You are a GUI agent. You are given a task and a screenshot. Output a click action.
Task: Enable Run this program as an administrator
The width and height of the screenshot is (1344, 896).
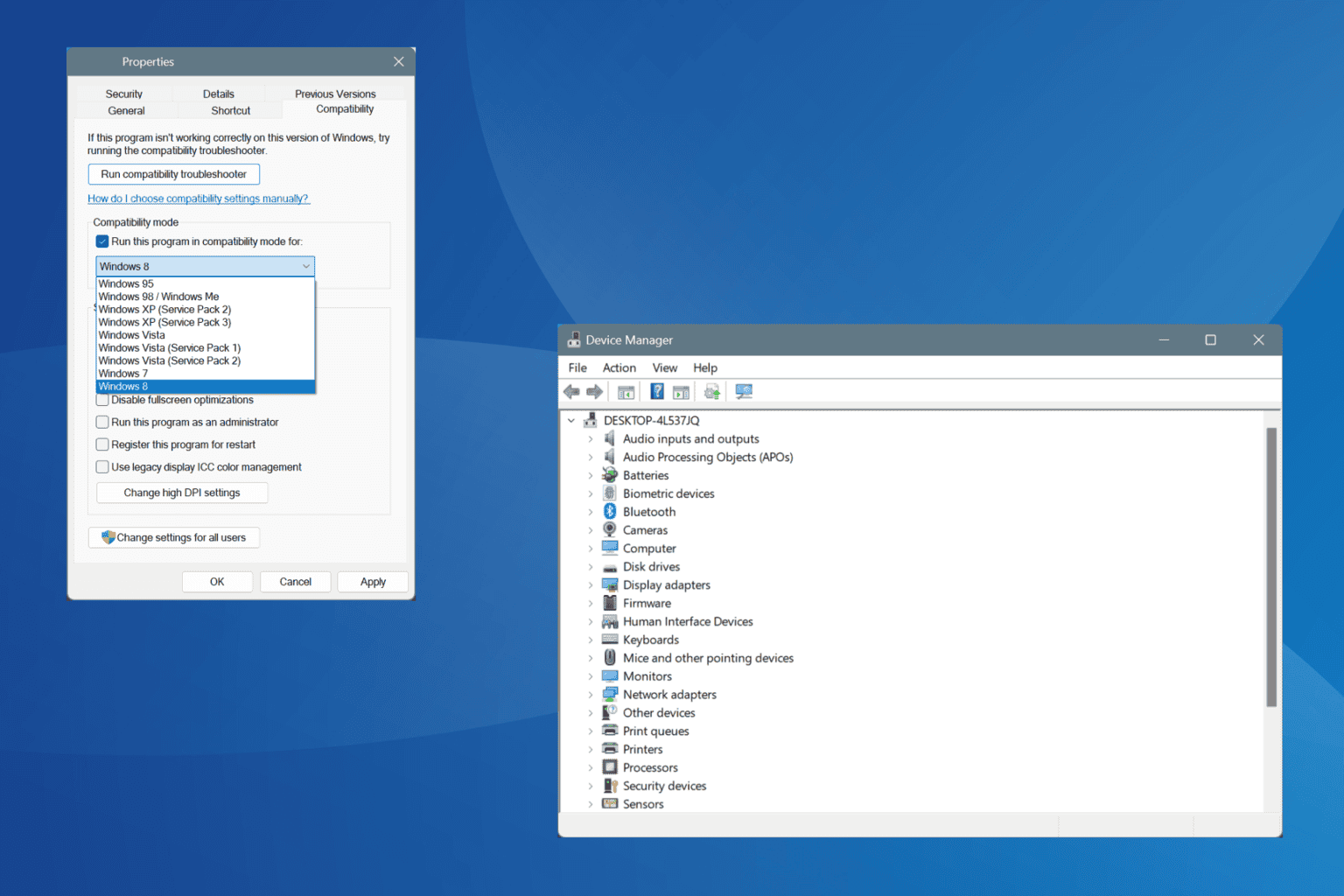[x=102, y=422]
